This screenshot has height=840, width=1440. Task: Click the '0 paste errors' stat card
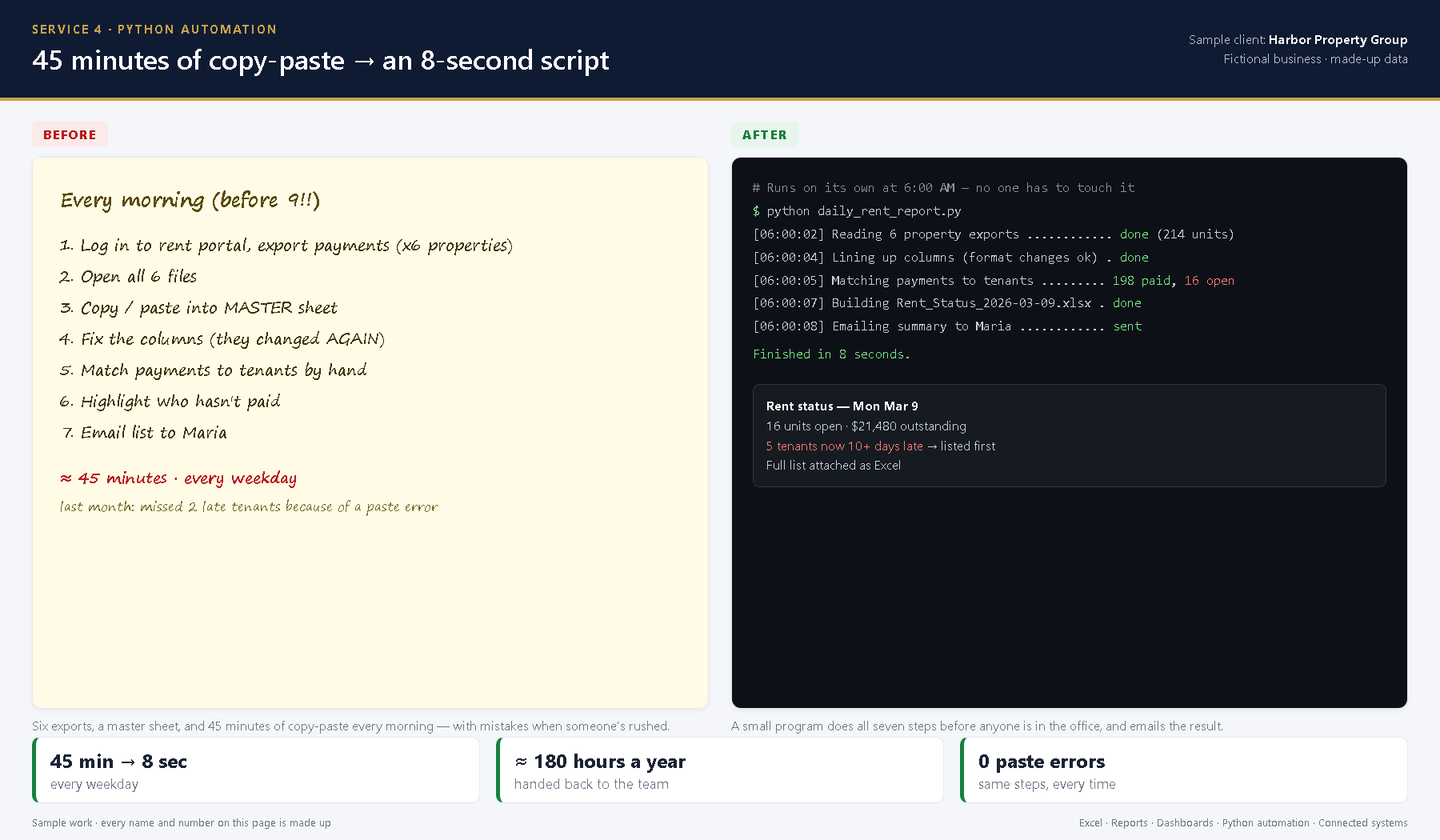1184,770
